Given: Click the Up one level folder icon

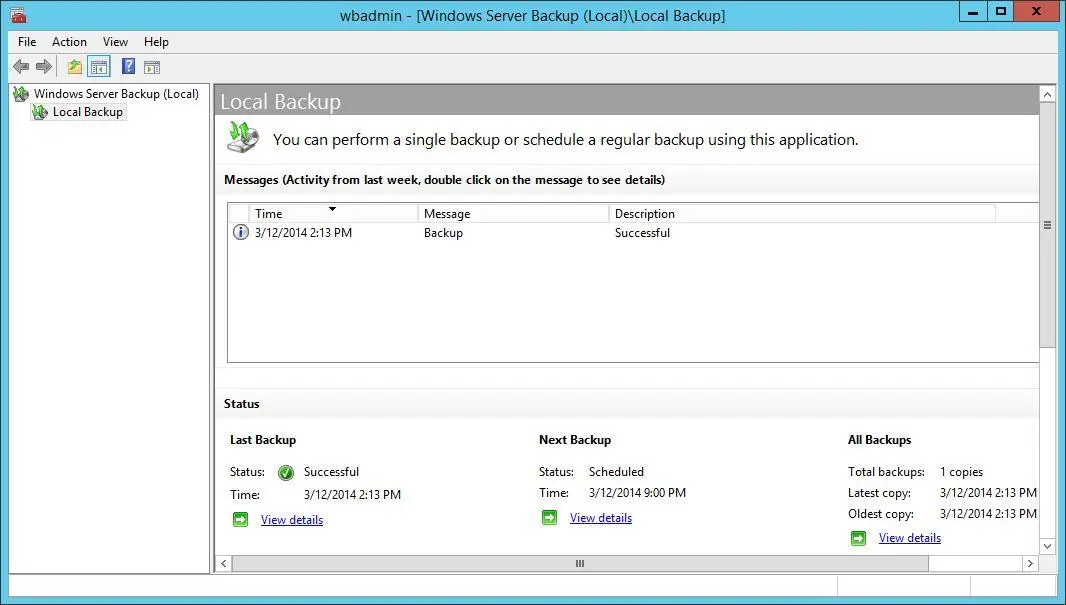Looking at the screenshot, I should click(x=75, y=67).
